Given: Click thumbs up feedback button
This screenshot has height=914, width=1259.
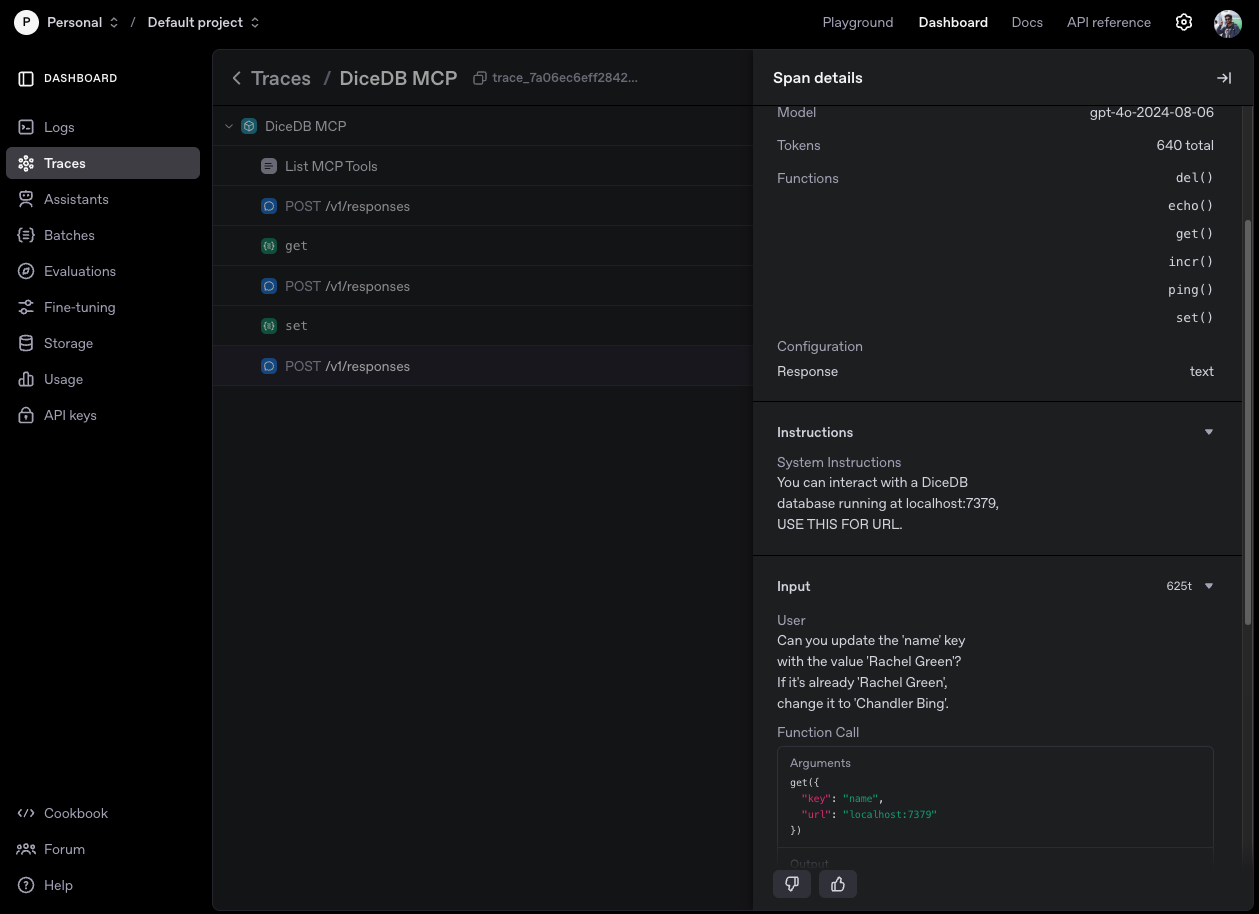Looking at the screenshot, I should 838,884.
